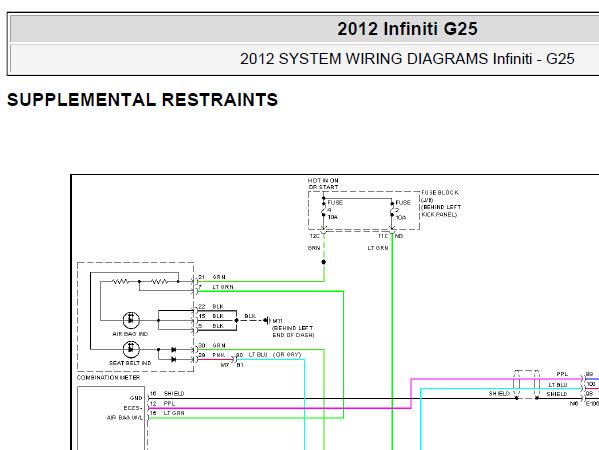The image size is (599, 450).
Task: Click the 'LT BLU (OR GRY)' wire label
Action: pos(275,354)
